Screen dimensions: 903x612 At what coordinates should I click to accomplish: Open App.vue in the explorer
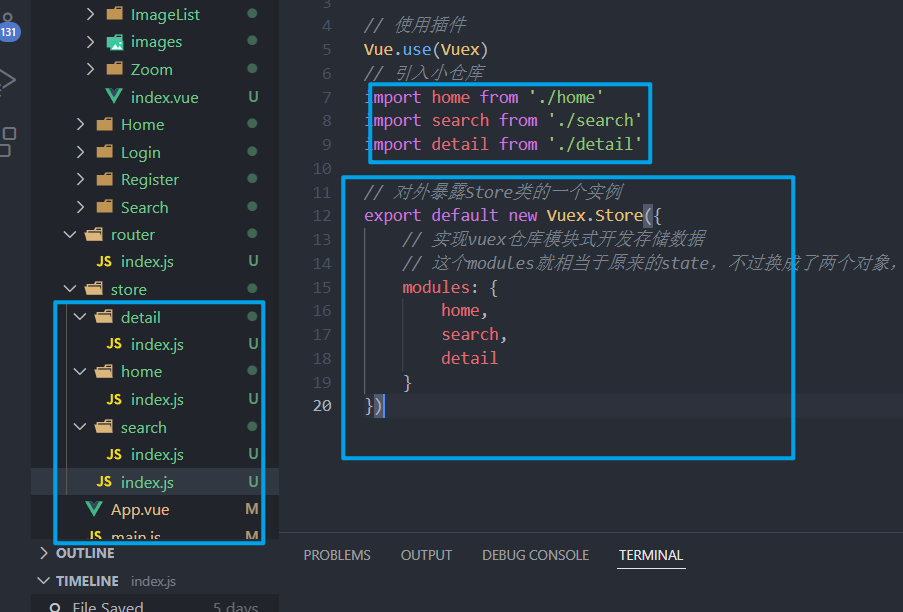coord(140,510)
